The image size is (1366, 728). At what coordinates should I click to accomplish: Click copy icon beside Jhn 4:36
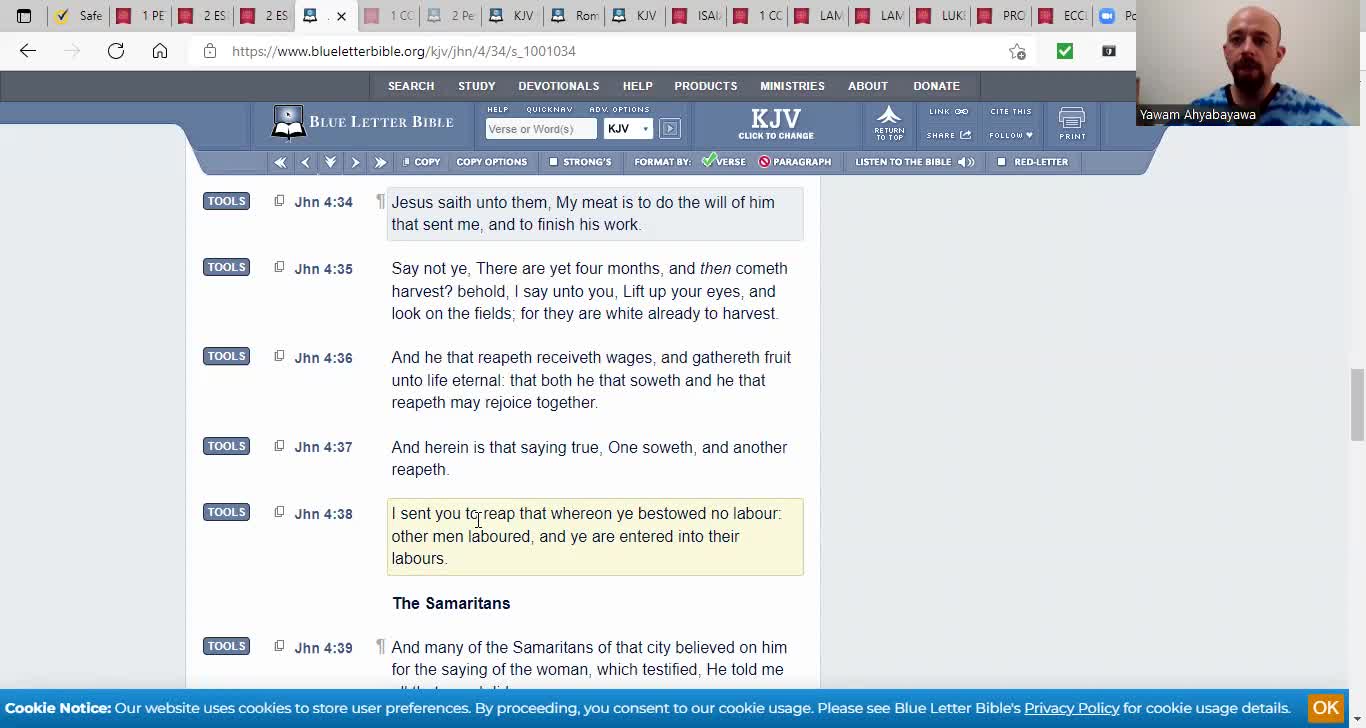point(279,356)
